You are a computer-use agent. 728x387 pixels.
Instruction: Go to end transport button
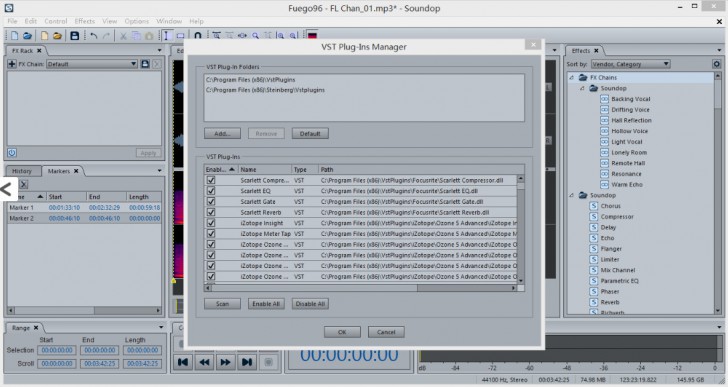pyautogui.click(x=247, y=362)
